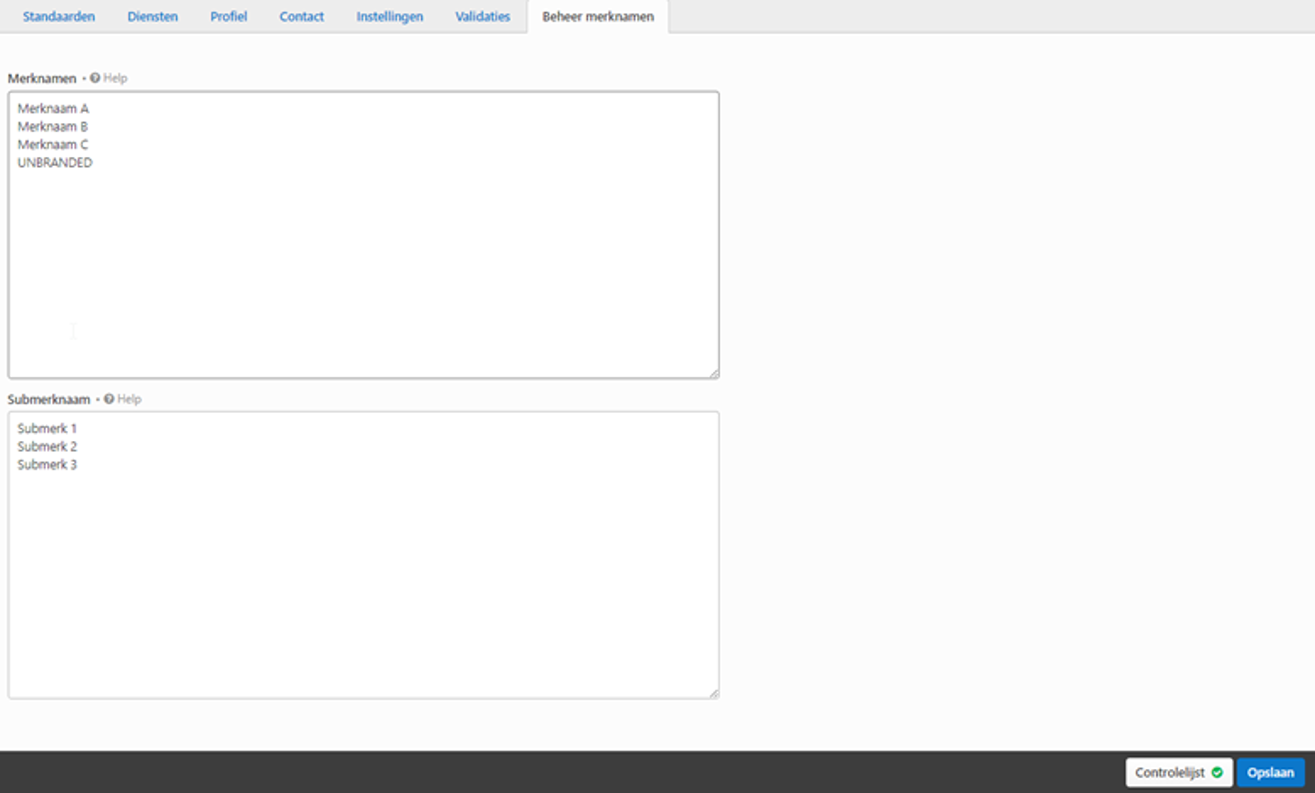Open the Help icon next to Merknamen
The image size is (1315, 793).
click(x=95, y=77)
